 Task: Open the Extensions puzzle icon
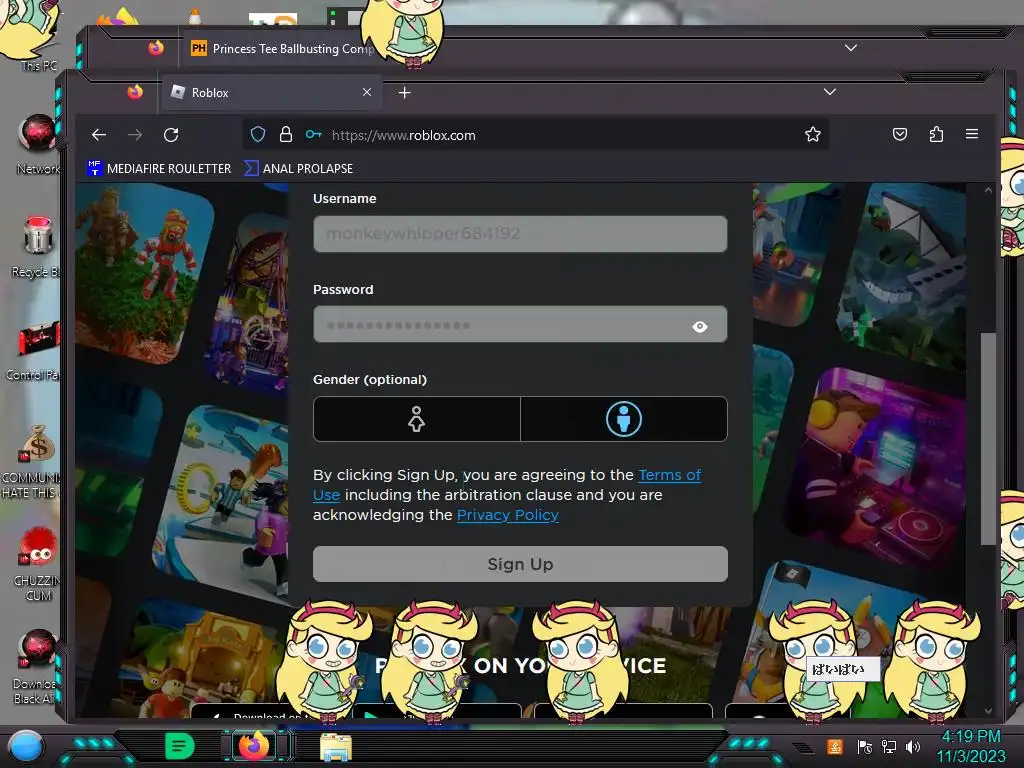(x=936, y=135)
